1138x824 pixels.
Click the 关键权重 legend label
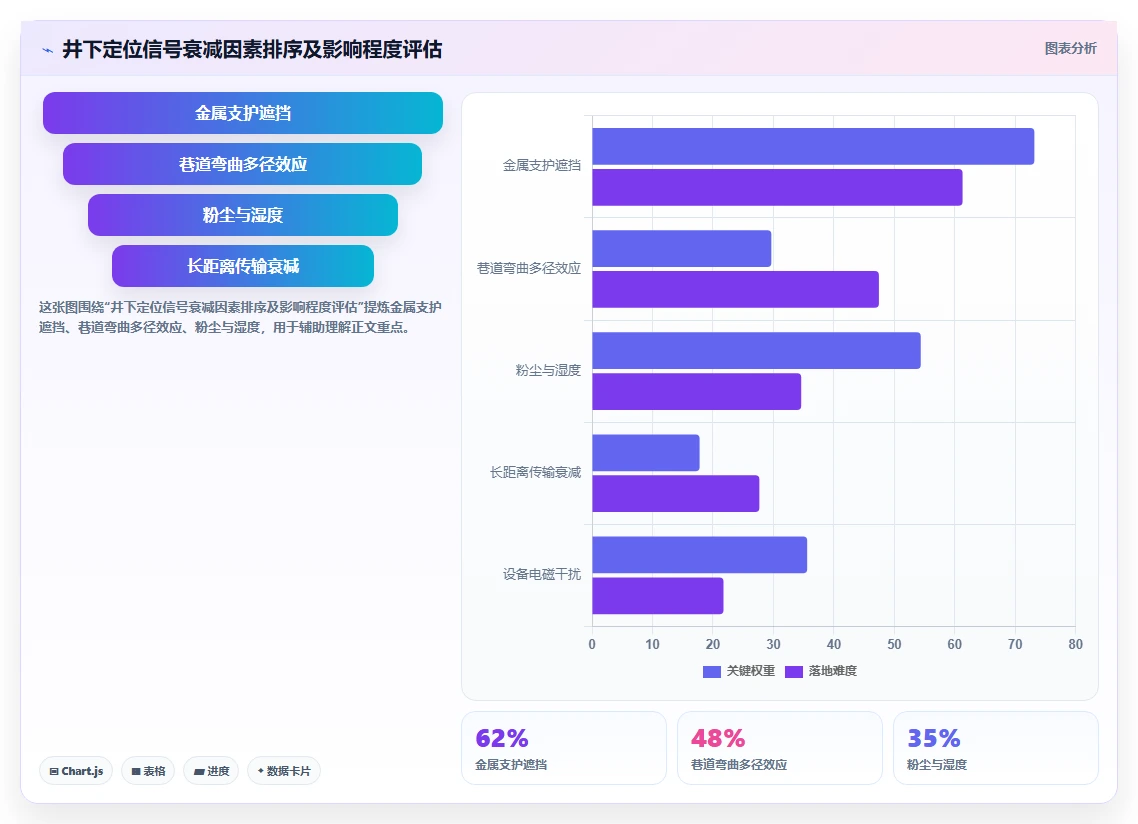[751, 672]
